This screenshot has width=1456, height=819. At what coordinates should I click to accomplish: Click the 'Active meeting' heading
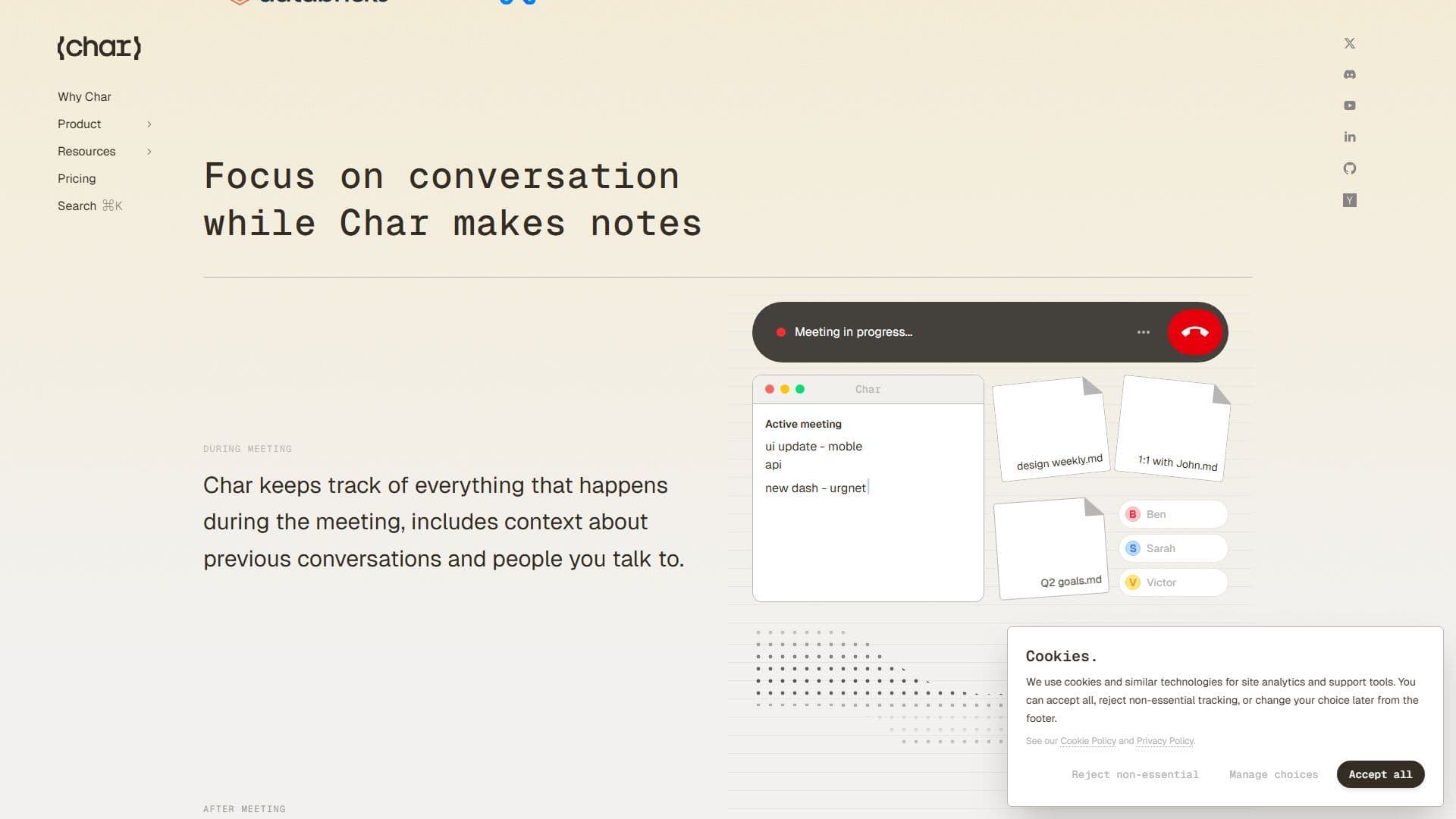point(803,424)
